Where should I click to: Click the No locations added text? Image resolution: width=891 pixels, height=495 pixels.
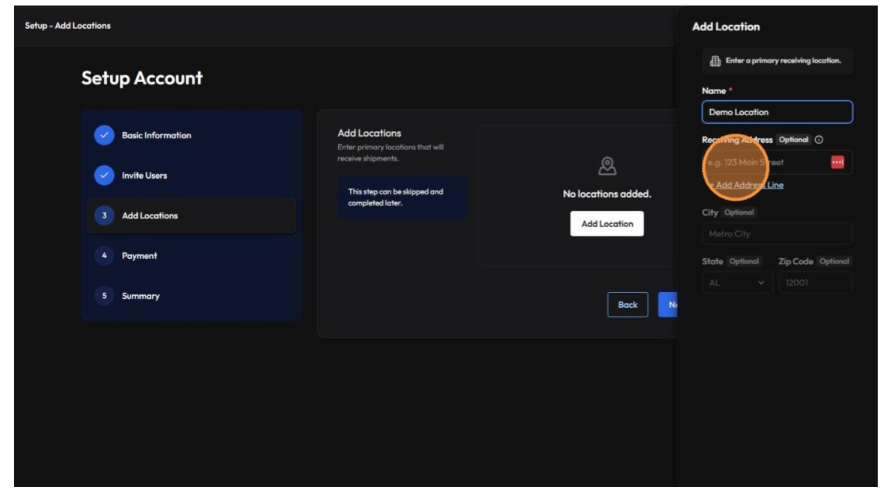coord(607,194)
